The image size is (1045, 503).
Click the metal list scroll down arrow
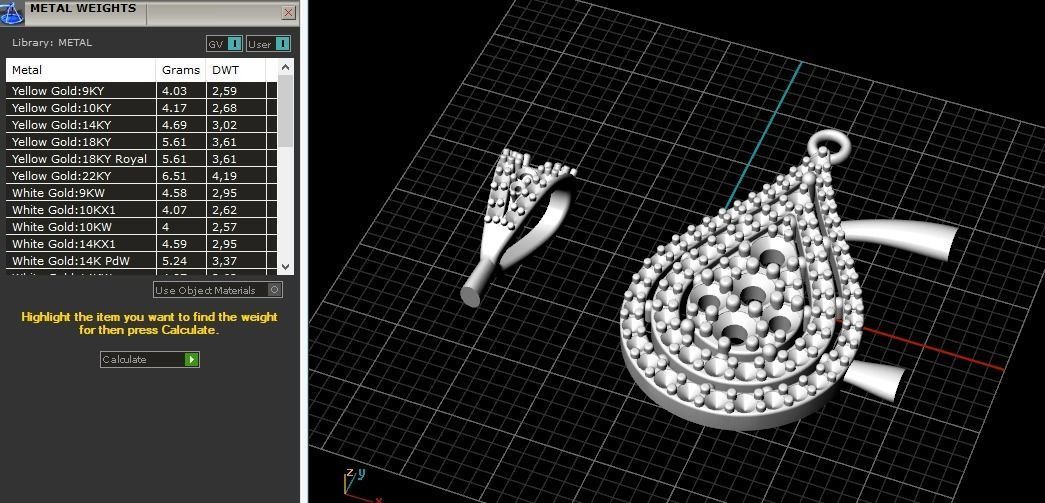click(285, 266)
